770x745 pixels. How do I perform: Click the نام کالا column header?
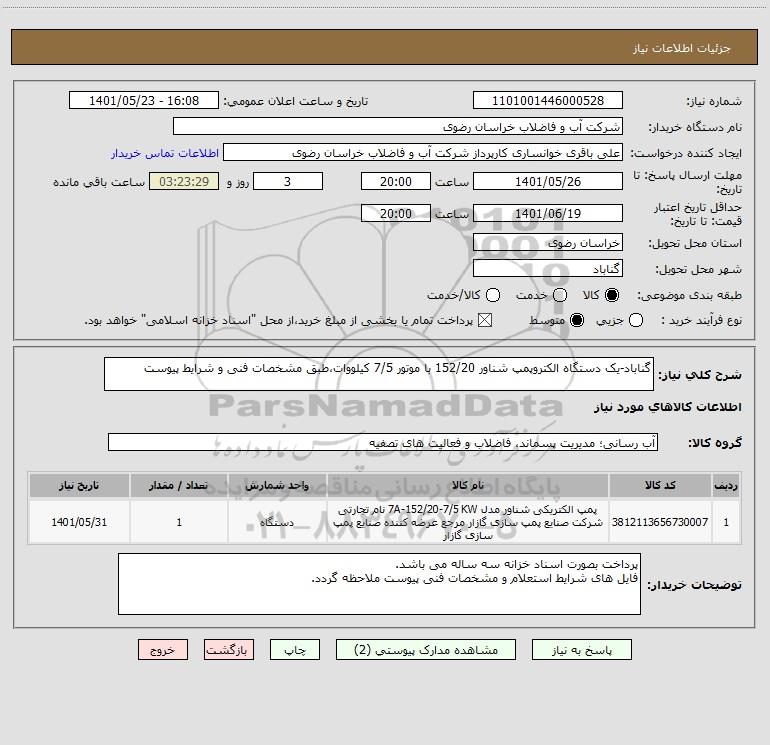pyautogui.click(x=468, y=485)
